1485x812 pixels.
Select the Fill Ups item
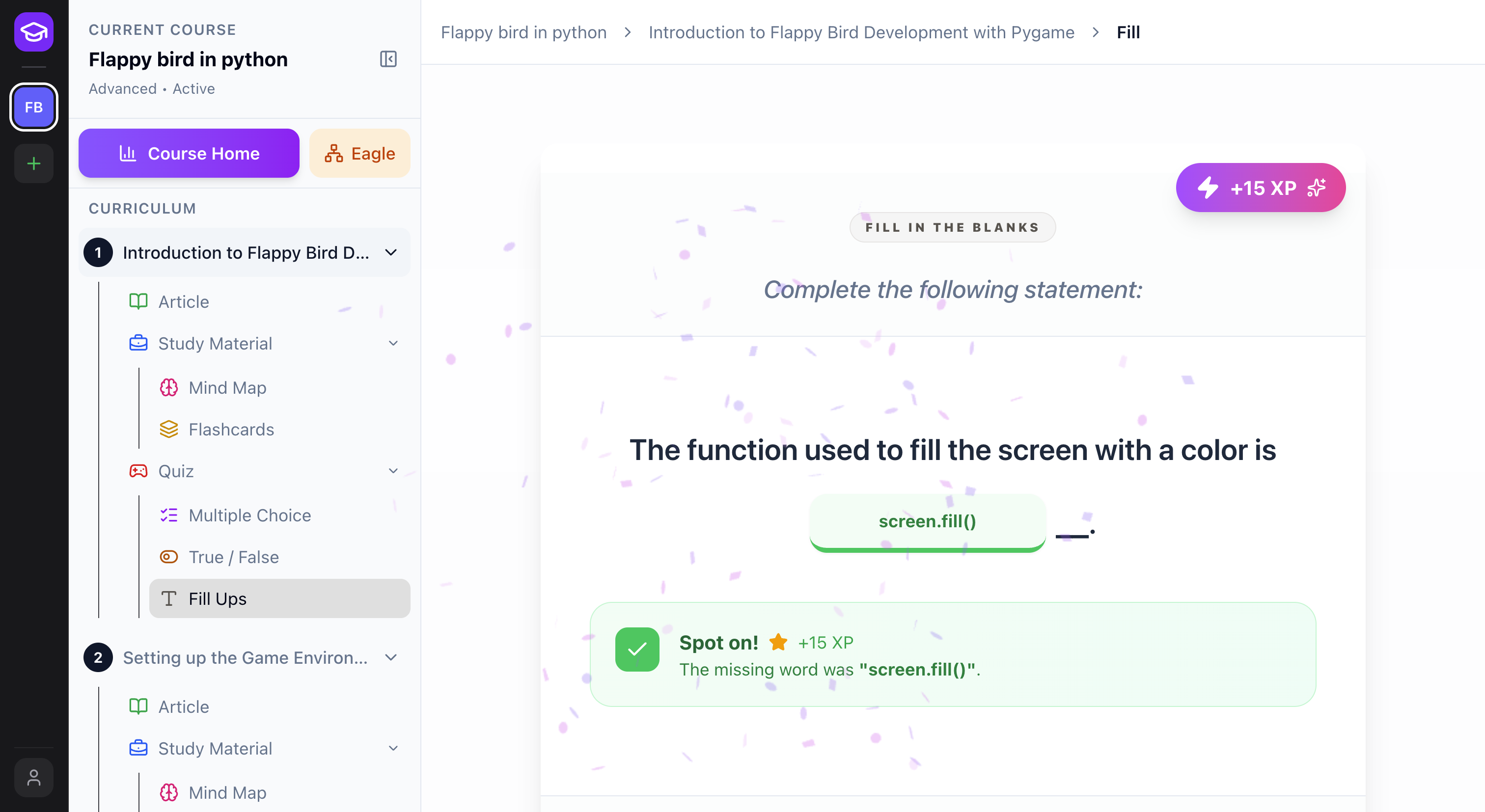coord(279,599)
